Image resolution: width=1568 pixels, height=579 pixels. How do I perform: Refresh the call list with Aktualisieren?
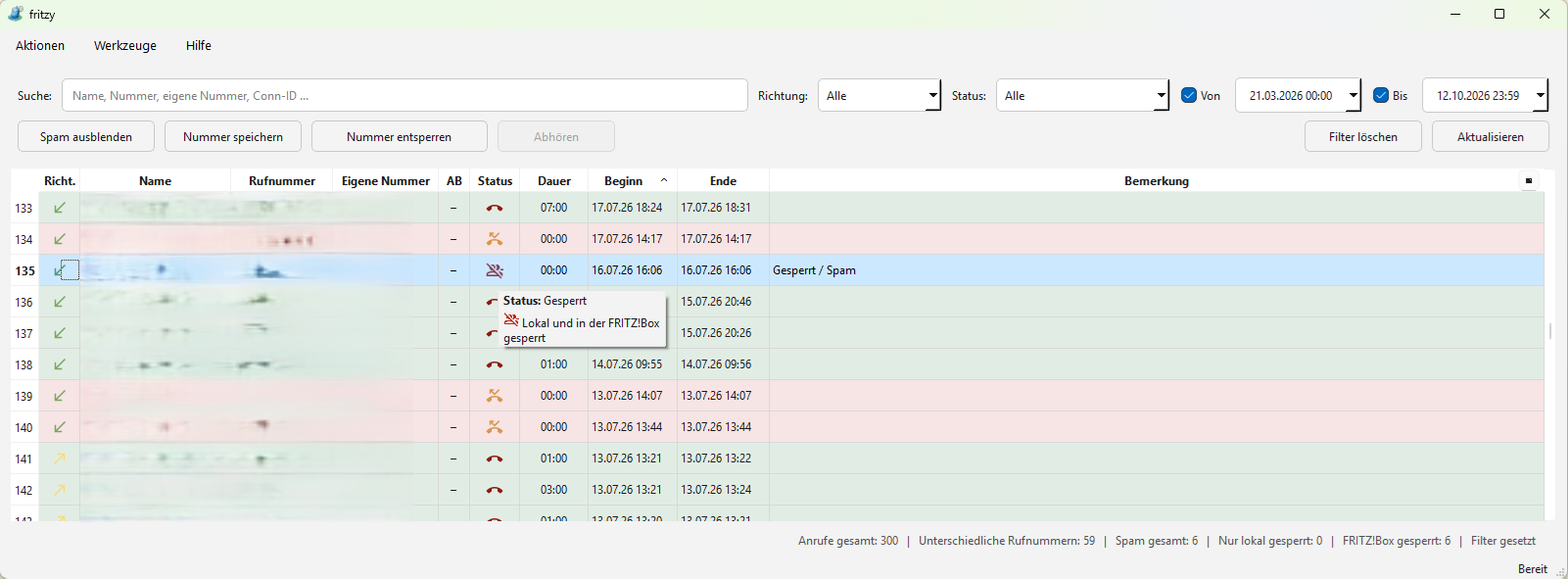1491,136
